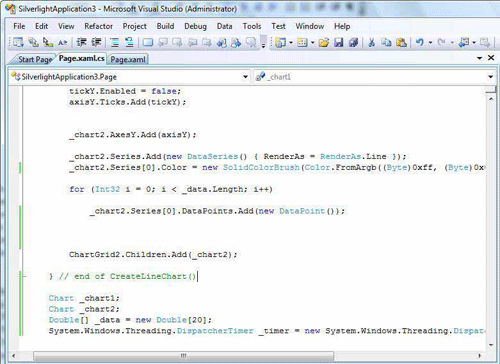
Task: Increase line indent in text editor toolbar
Action: coord(96,42)
